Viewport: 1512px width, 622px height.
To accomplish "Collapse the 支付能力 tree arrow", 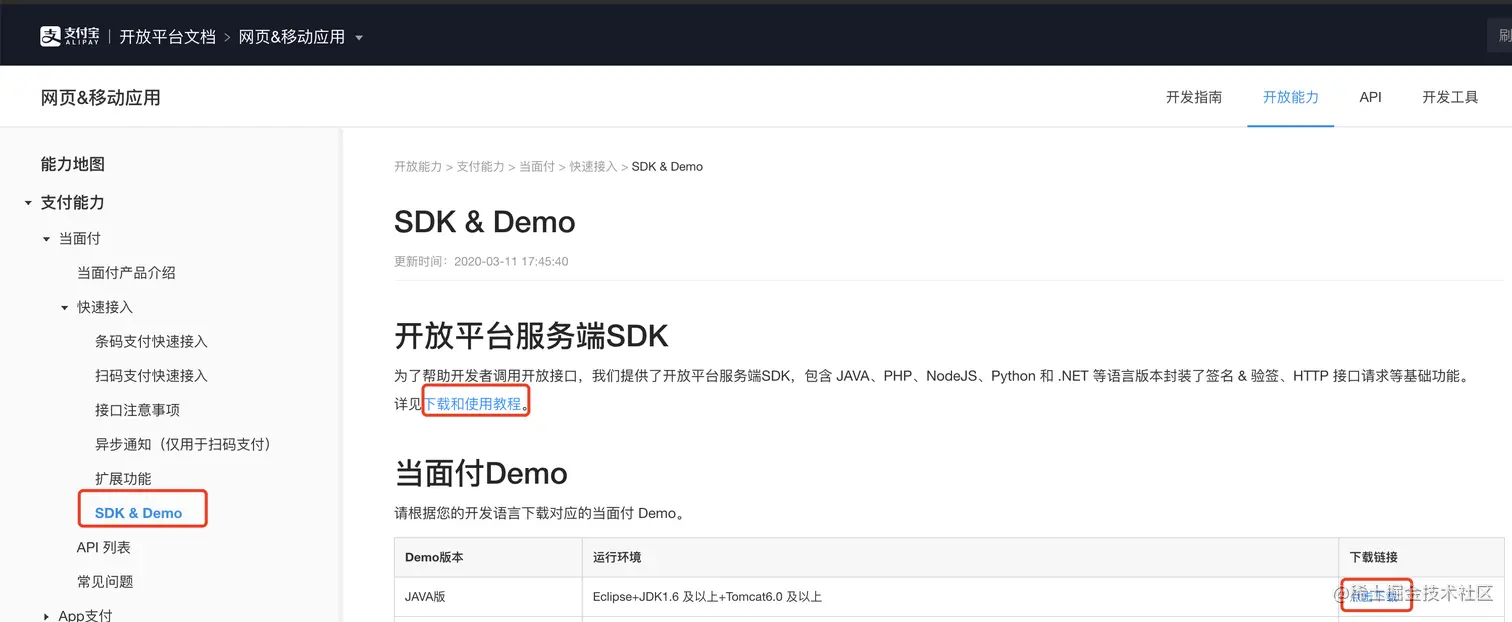I will pyautogui.click(x=28, y=203).
